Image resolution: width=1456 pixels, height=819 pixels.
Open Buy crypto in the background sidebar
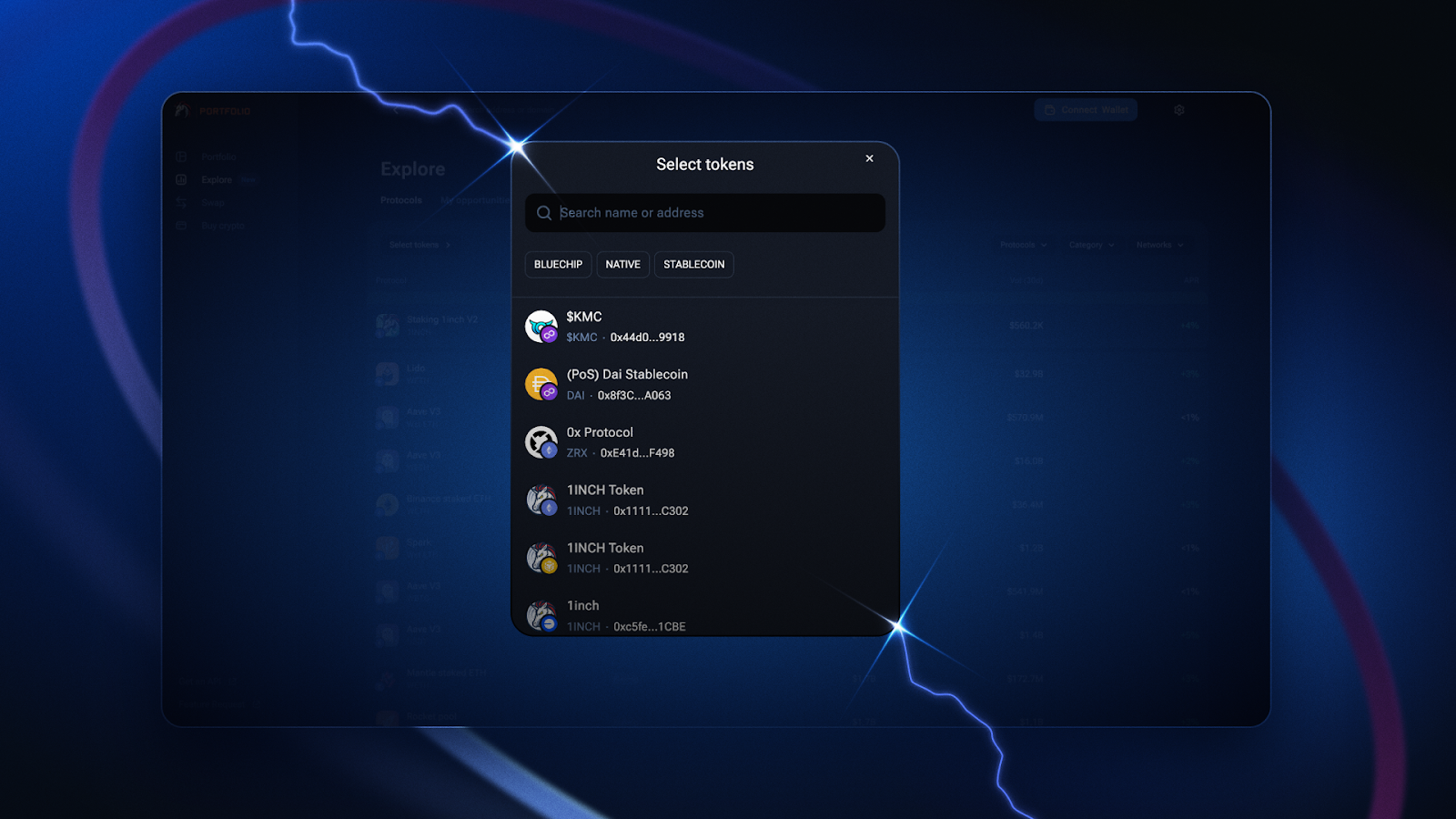(x=222, y=226)
